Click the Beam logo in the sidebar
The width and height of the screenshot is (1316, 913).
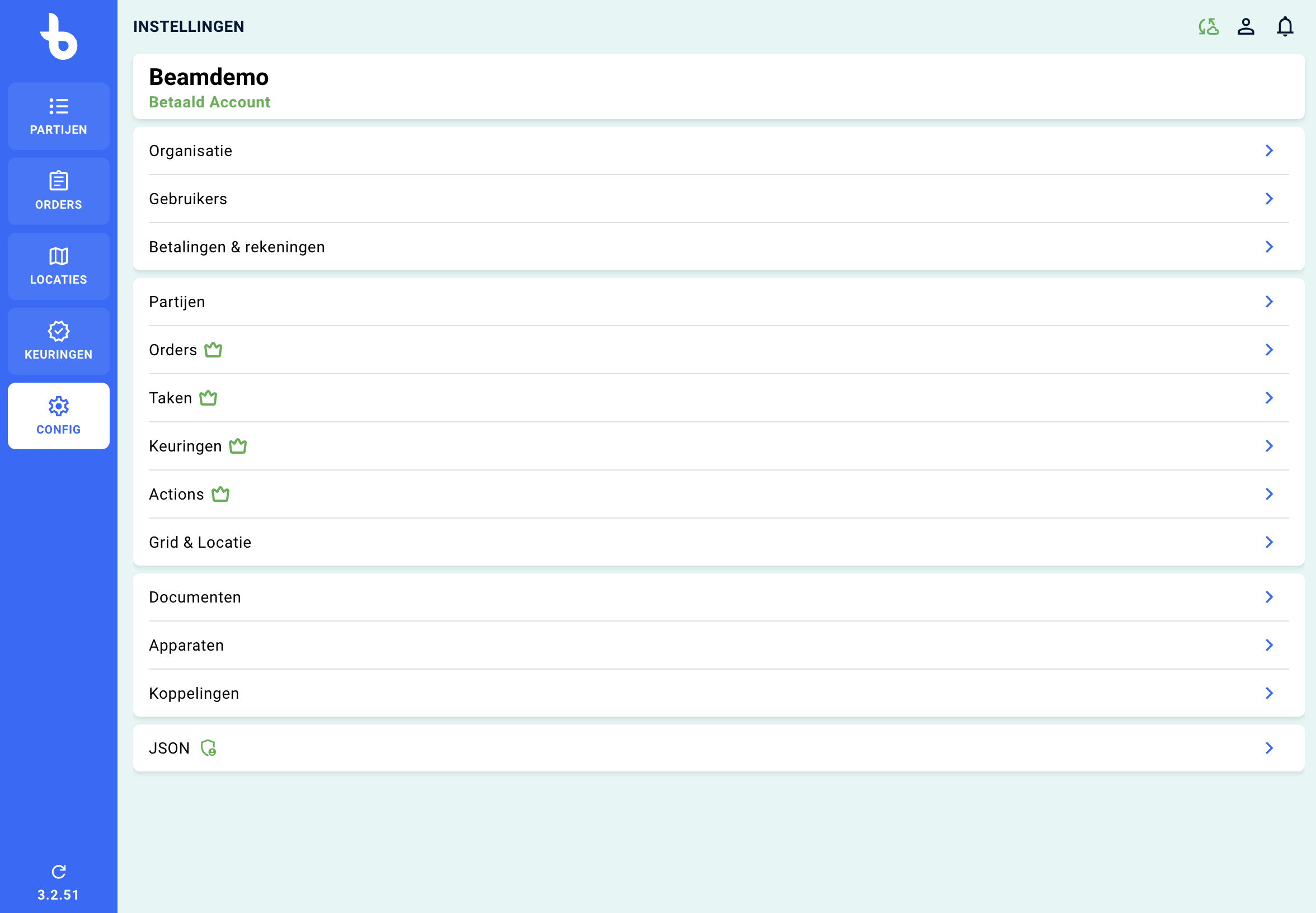(x=58, y=36)
